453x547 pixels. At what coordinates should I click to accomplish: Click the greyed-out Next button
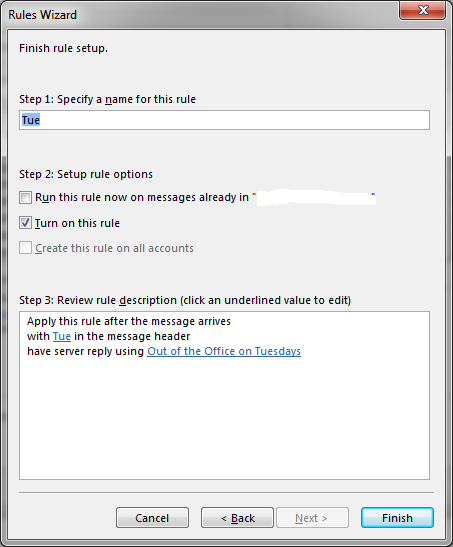(x=312, y=518)
